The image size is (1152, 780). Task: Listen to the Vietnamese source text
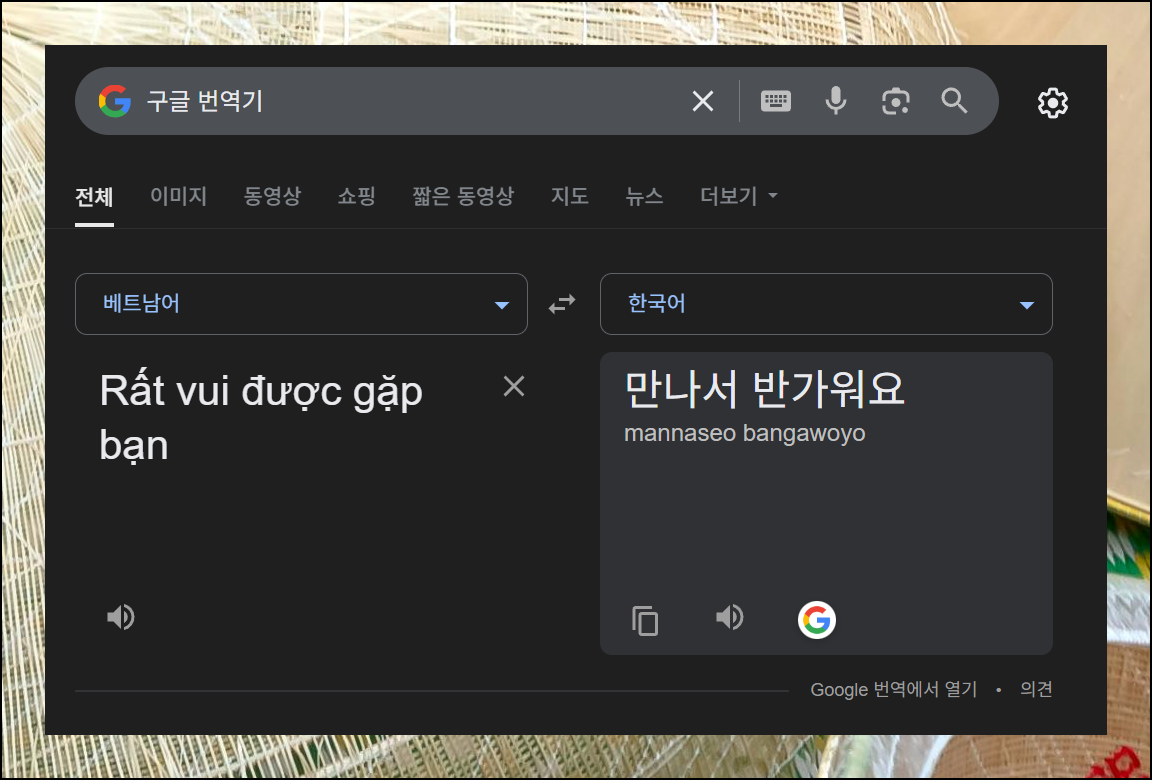click(121, 617)
